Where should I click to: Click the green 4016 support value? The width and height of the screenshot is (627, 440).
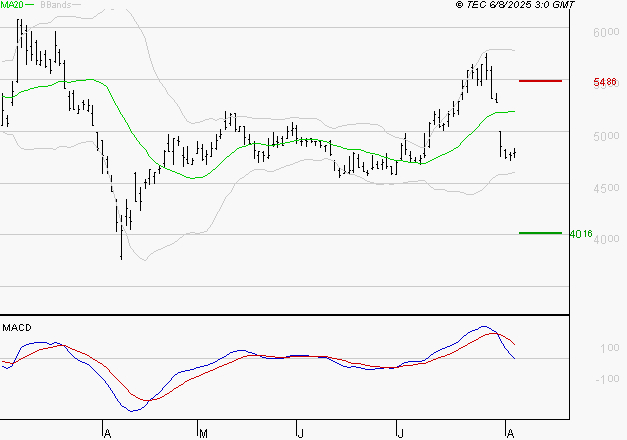581,234
